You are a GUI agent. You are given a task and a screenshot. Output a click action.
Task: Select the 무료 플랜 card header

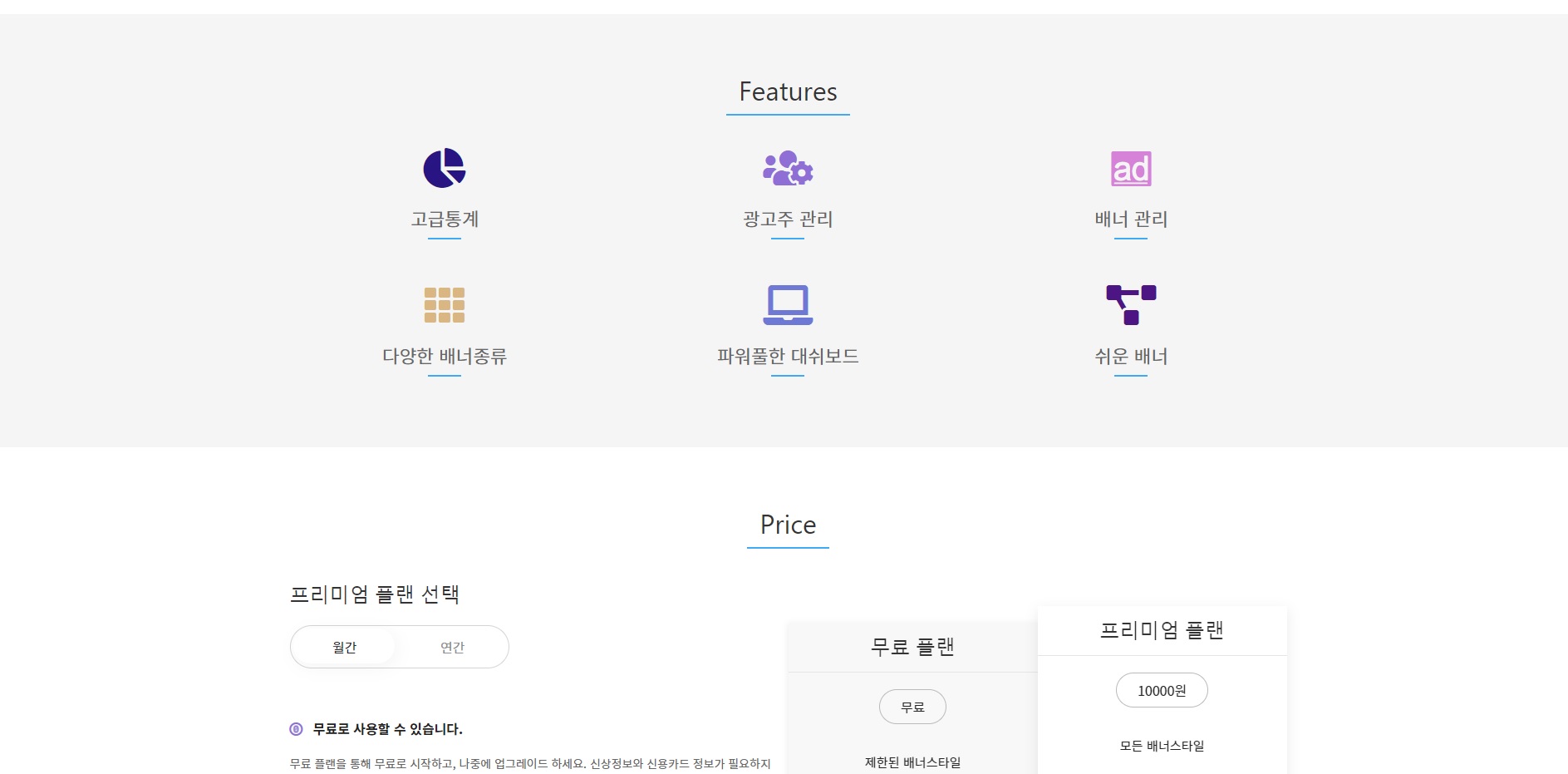pos(912,647)
